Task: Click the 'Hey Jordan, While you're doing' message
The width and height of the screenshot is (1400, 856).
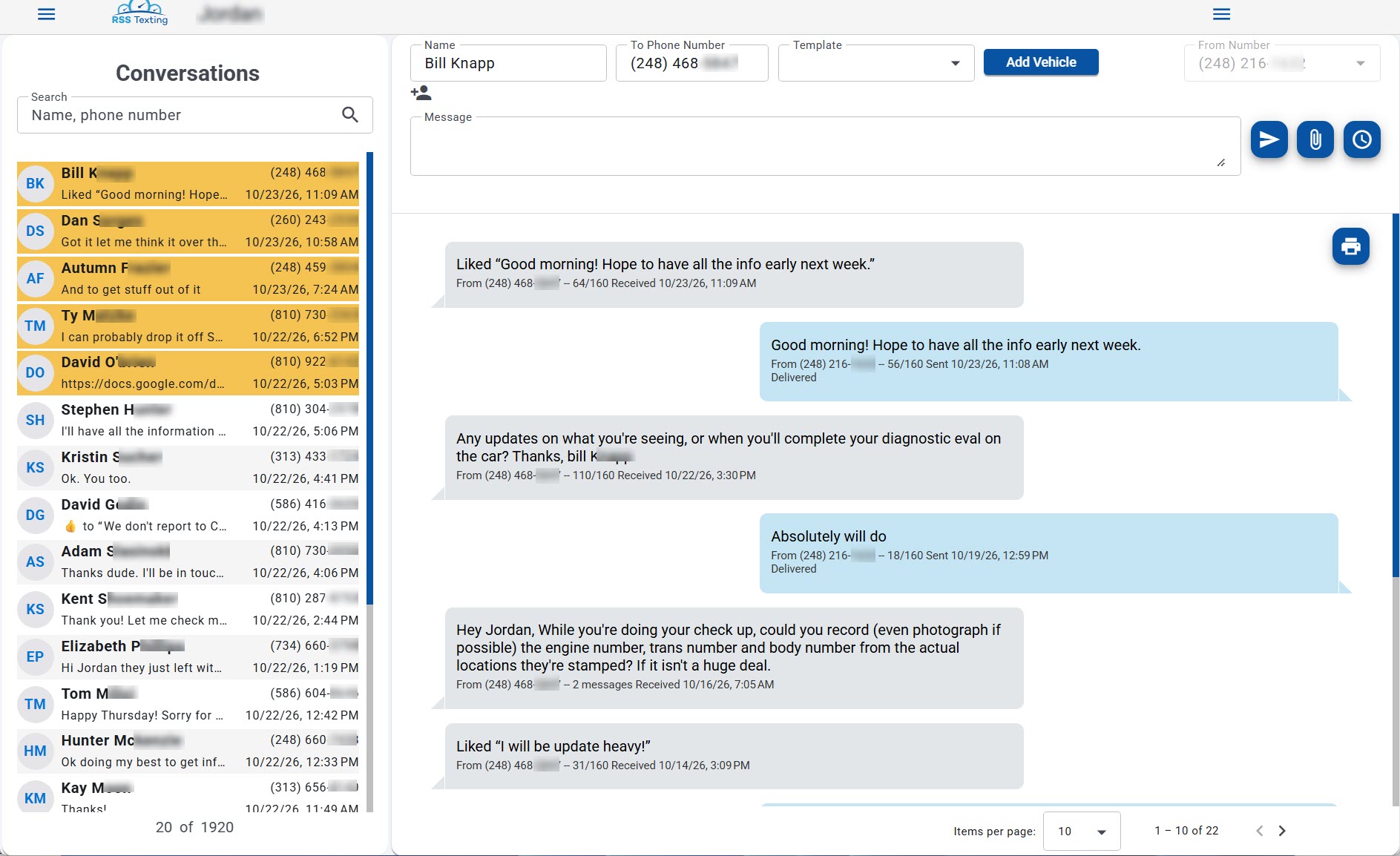Action: coord(734,658)
